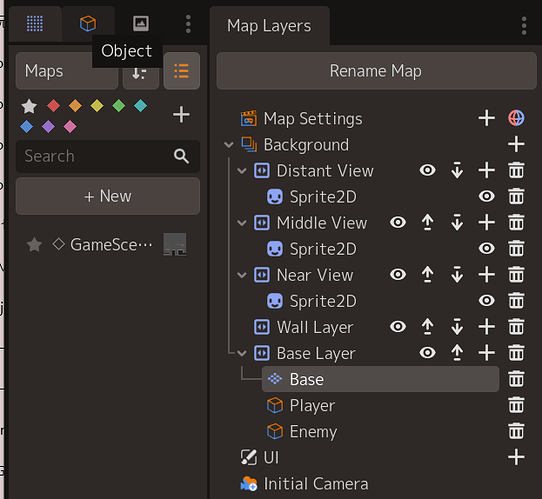Move Base Layer up
Viewport: 542px width, 499px height.
coord(457,352)
